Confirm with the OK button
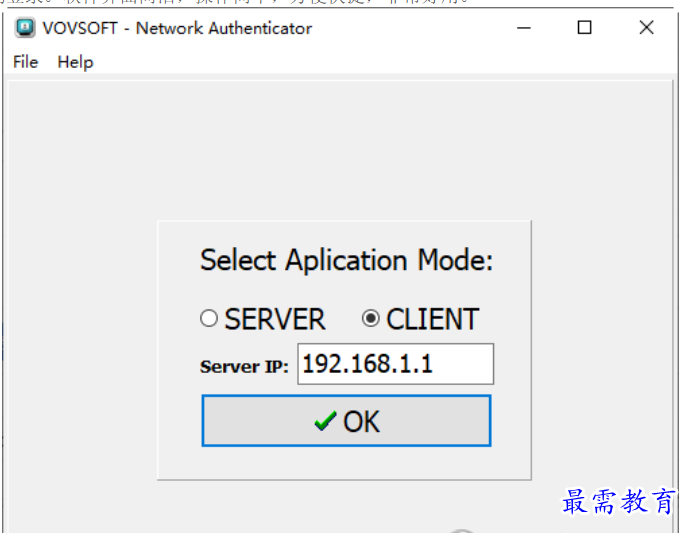The height and width of the screenshot is (533, 684). 346,421
